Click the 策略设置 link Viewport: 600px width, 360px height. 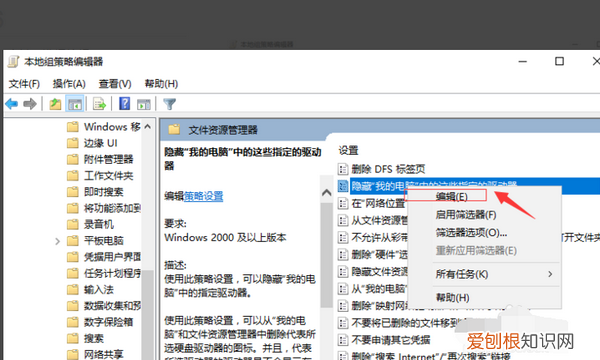pos(204,196)
